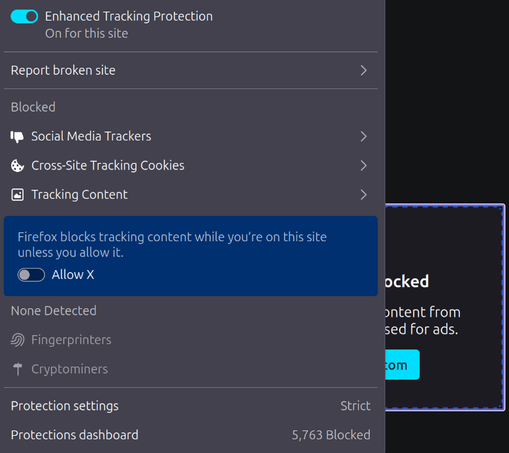
Task: Enable the Allow X toggle
Action: click(x=31, y=275)
